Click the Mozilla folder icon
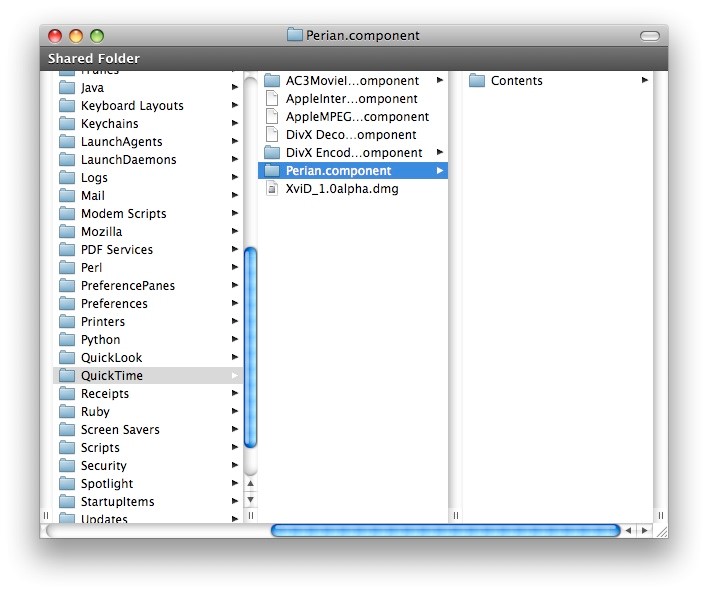 (67, 231)
